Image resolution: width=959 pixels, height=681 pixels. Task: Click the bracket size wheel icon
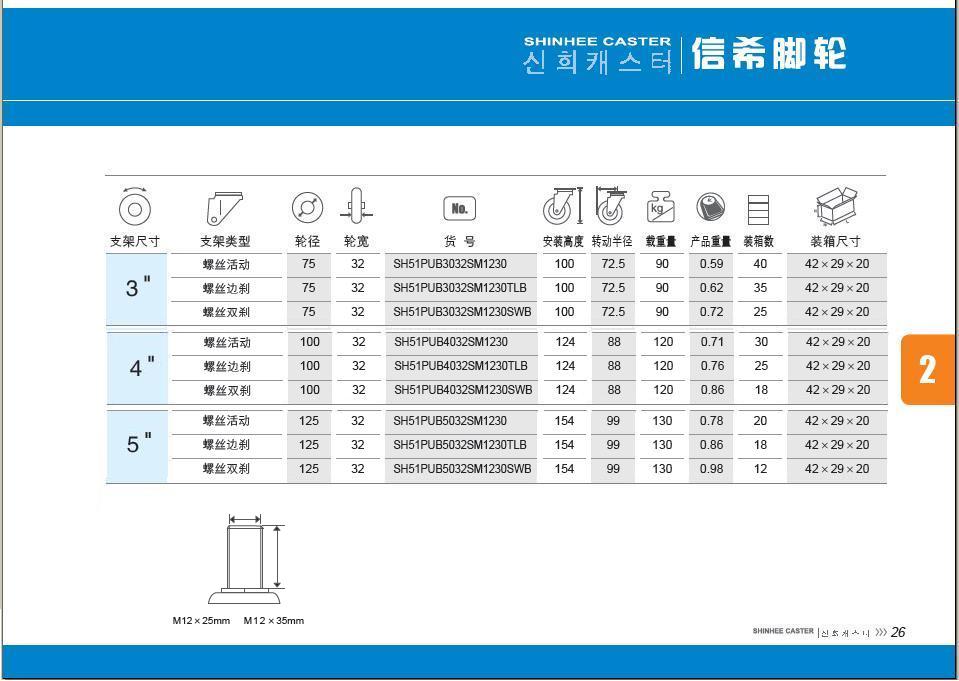click(x=134, y=207)
